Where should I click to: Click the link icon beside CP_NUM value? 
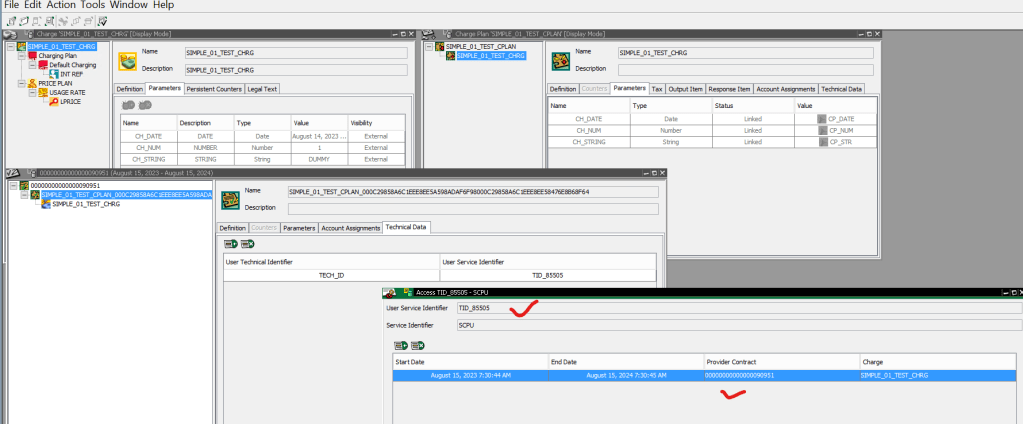click(x=821, y=130)
